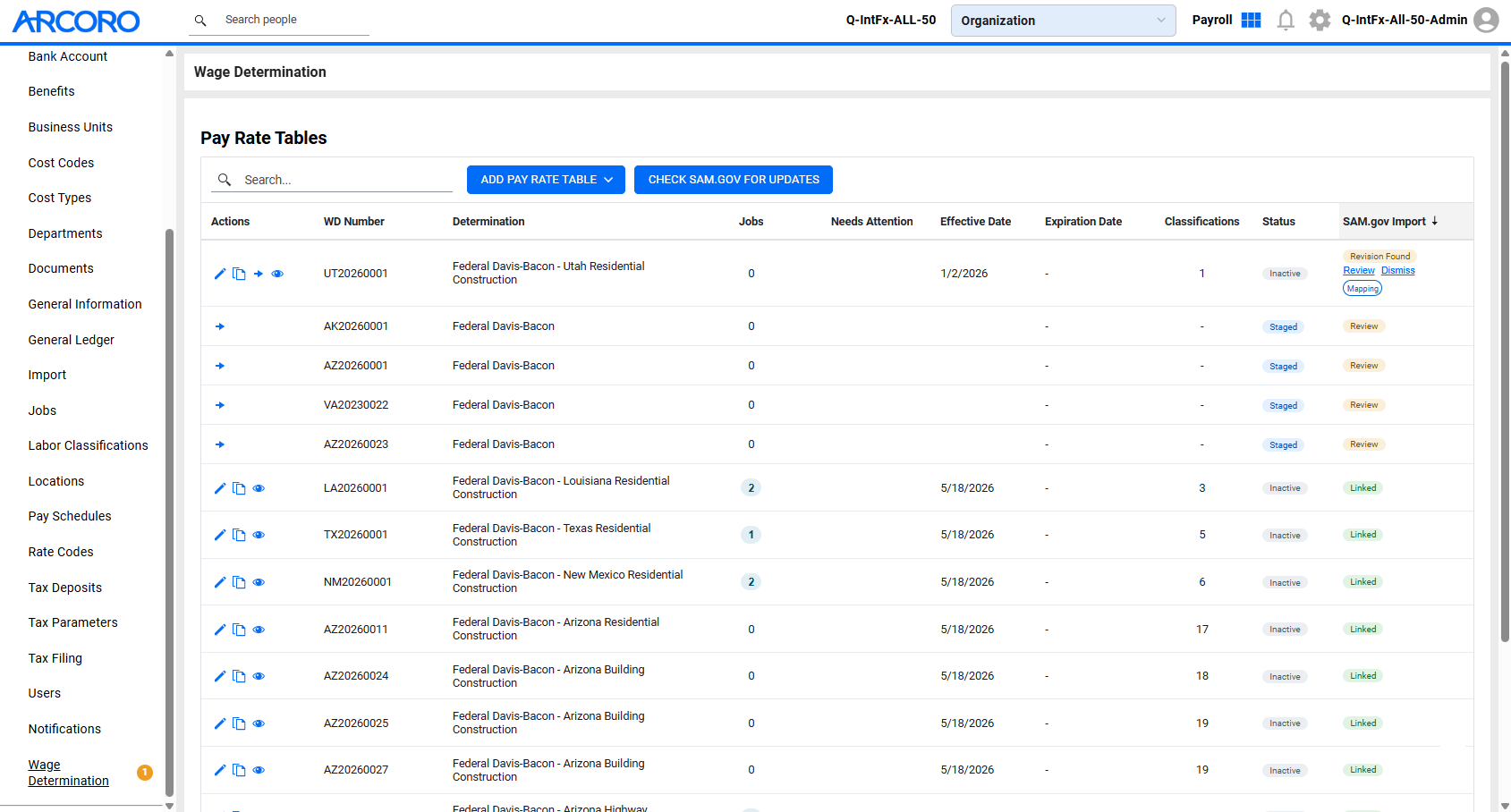Edit the UT20260001 pay rate table

click(x=220, y=274)
